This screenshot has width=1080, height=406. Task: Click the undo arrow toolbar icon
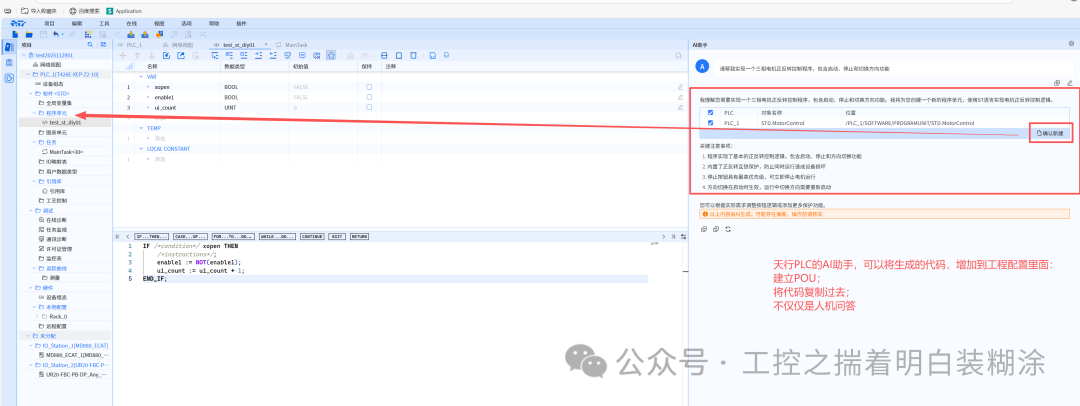point(56,34)
